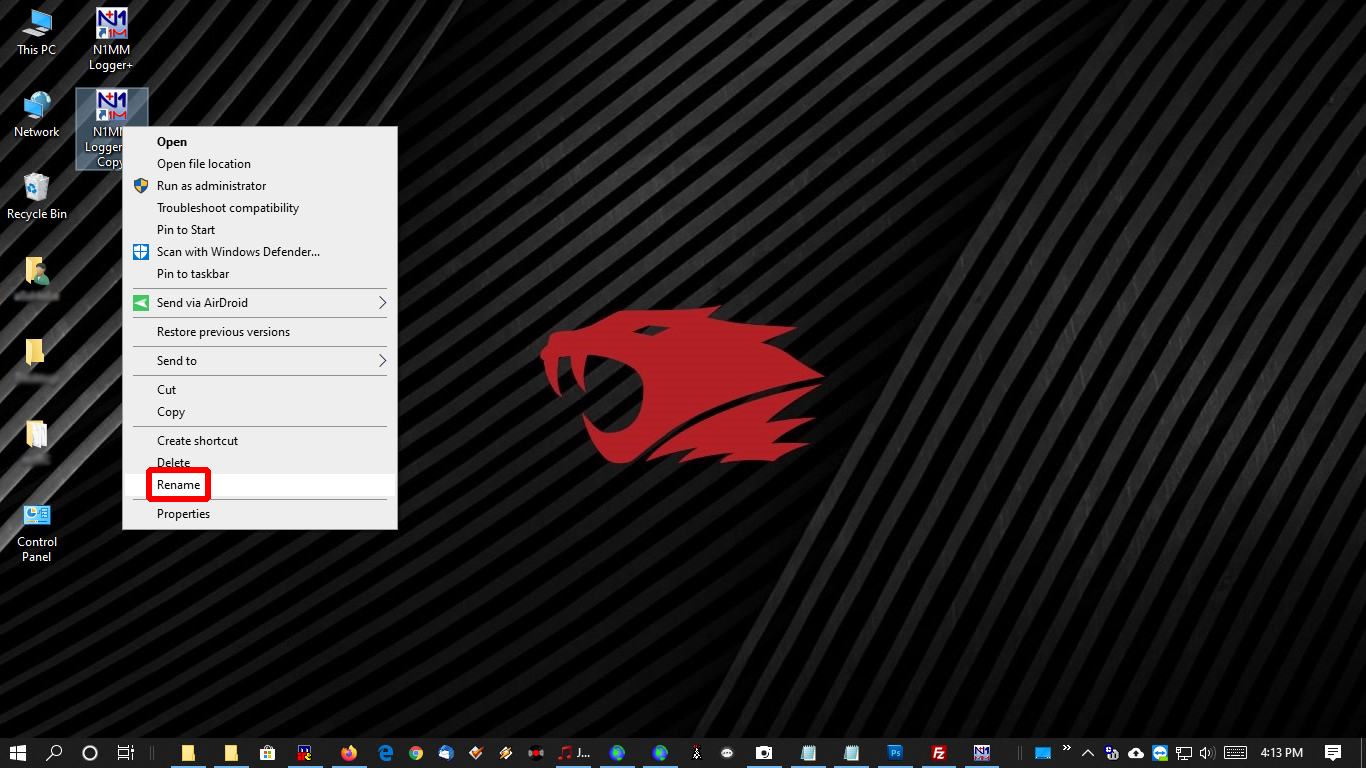Open the blue desktop toolbar icon

pyautogui.click(x=1042, y=753)
